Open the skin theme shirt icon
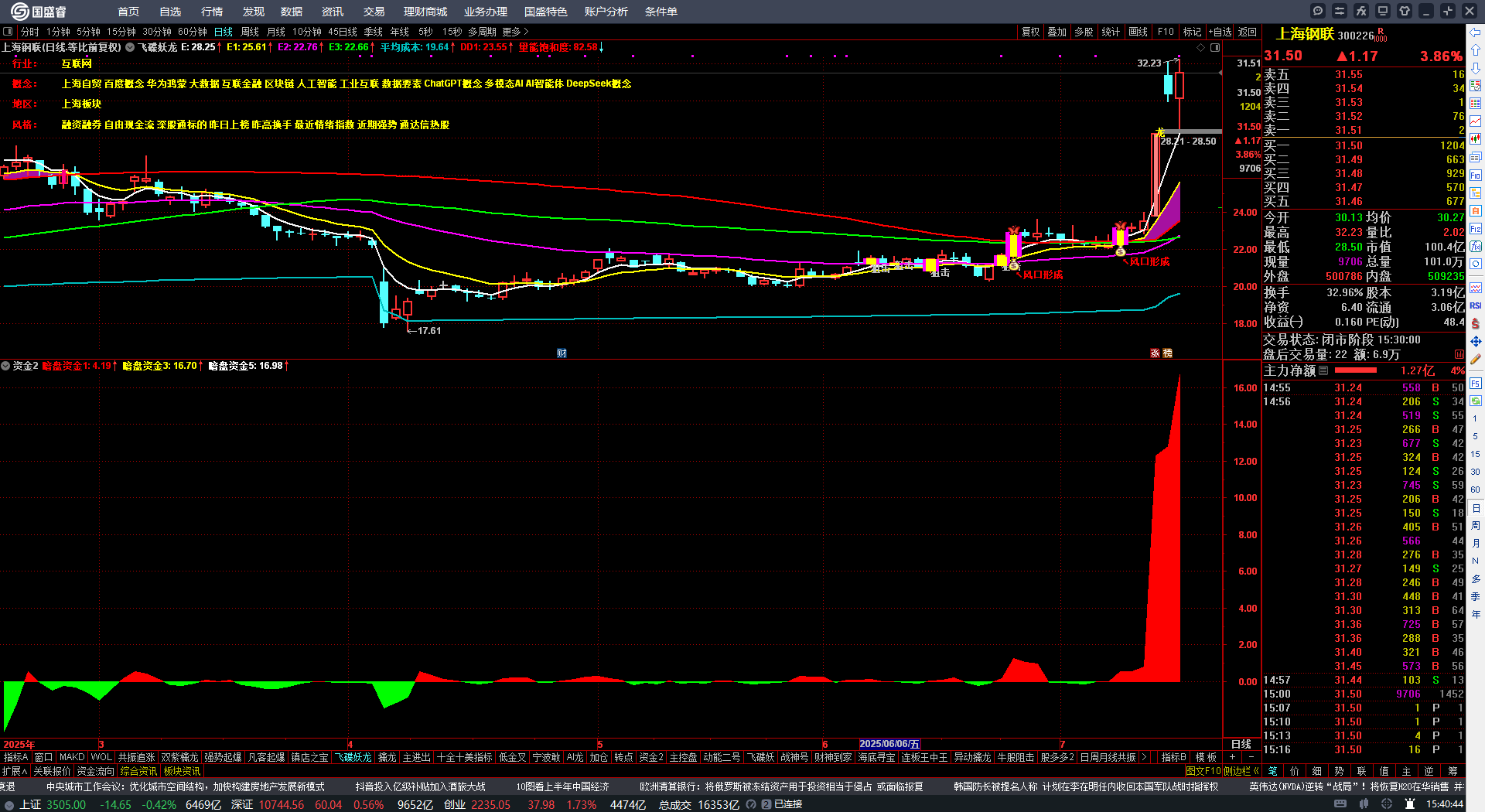 click(x=1405, y=11)
